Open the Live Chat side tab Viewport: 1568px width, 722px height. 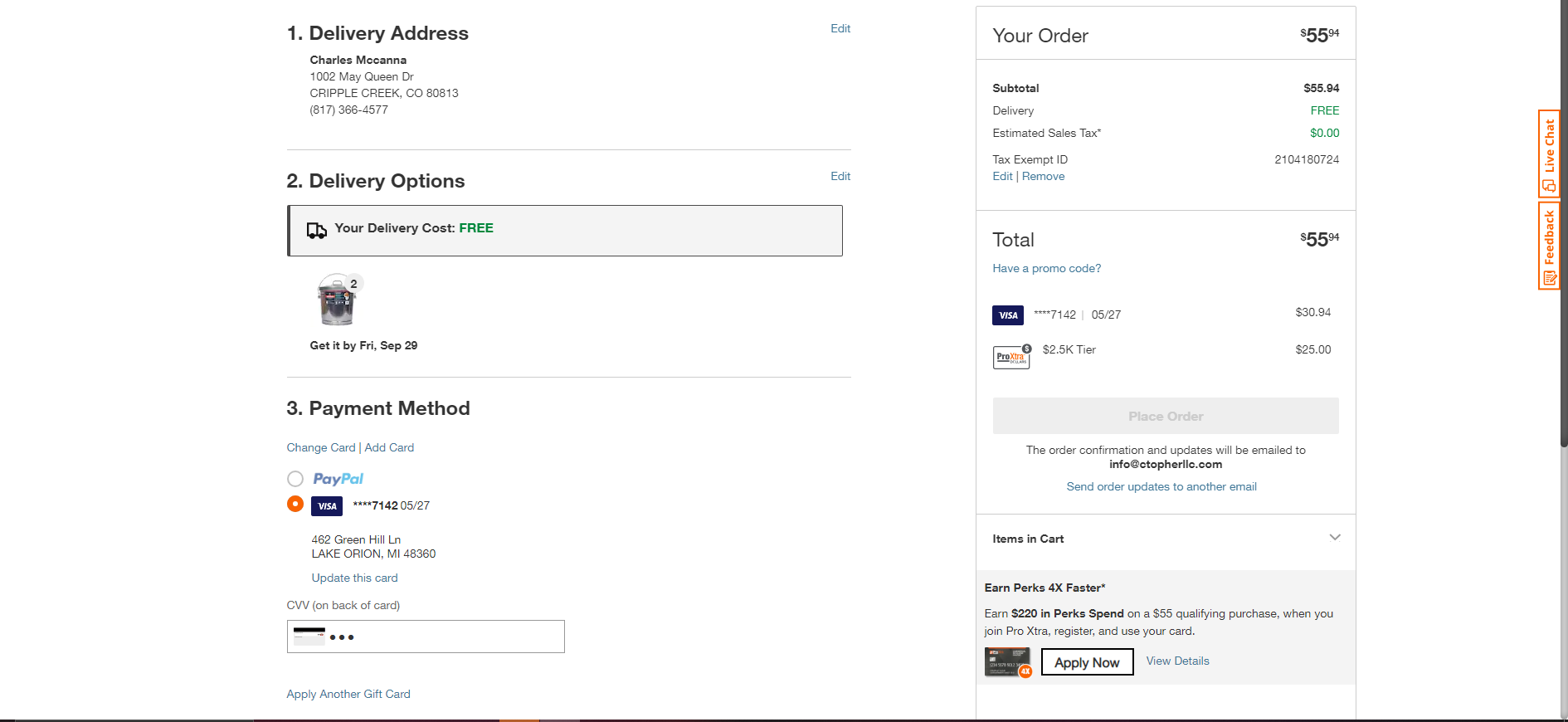(x=1549, y=154)
